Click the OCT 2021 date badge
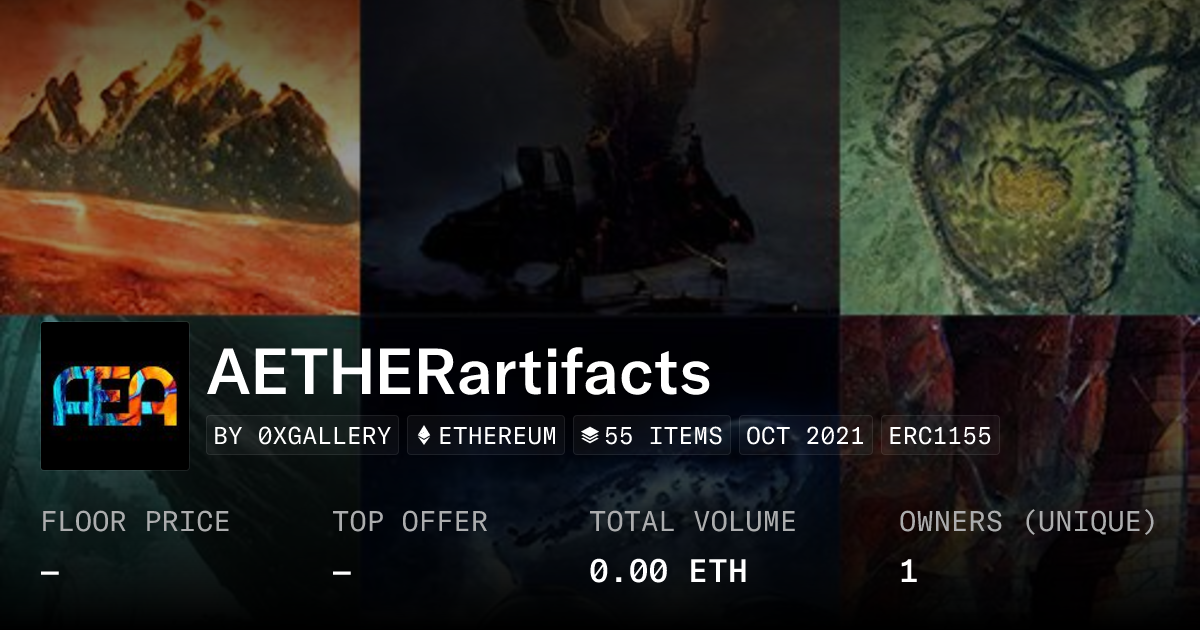 coord(806,436)
